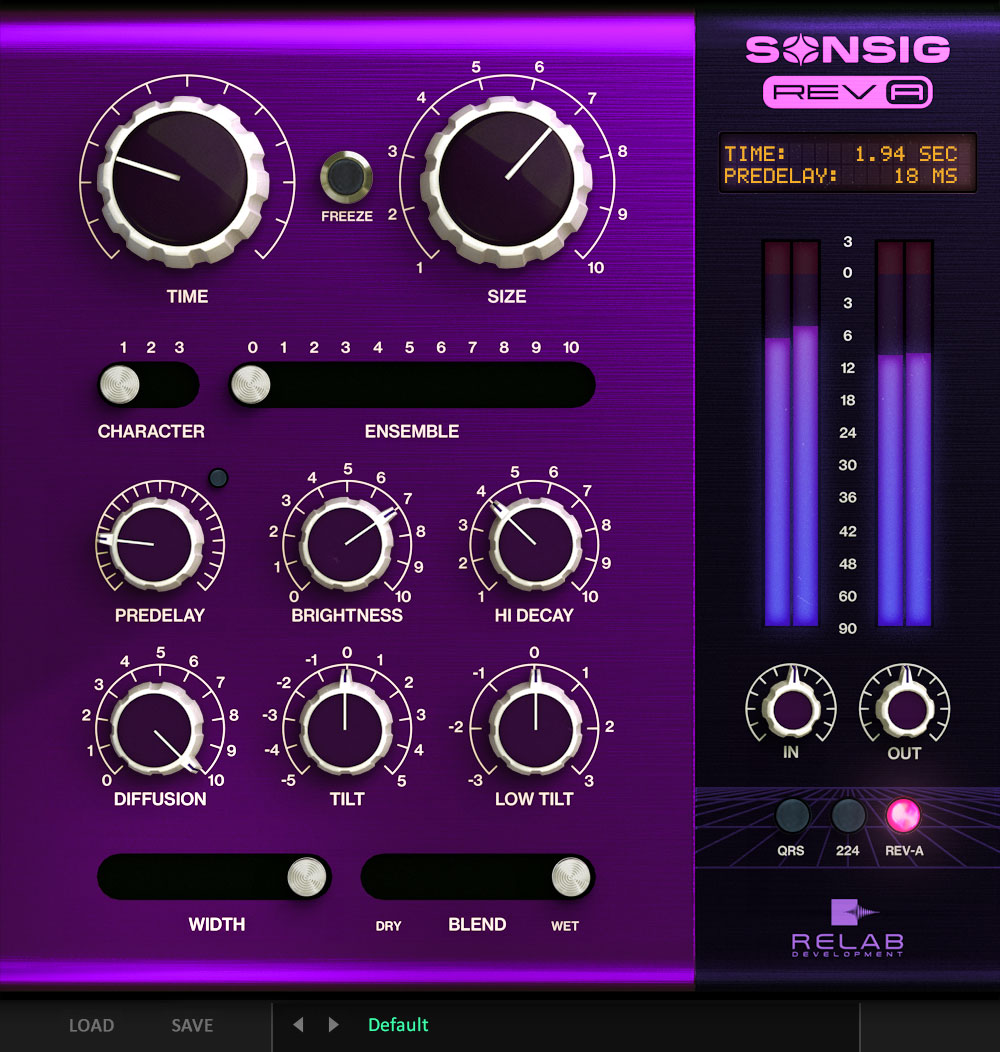Click the LOAD preset option
1000x1052 pixels.
pyautogui.click(x=92, y=1025)
